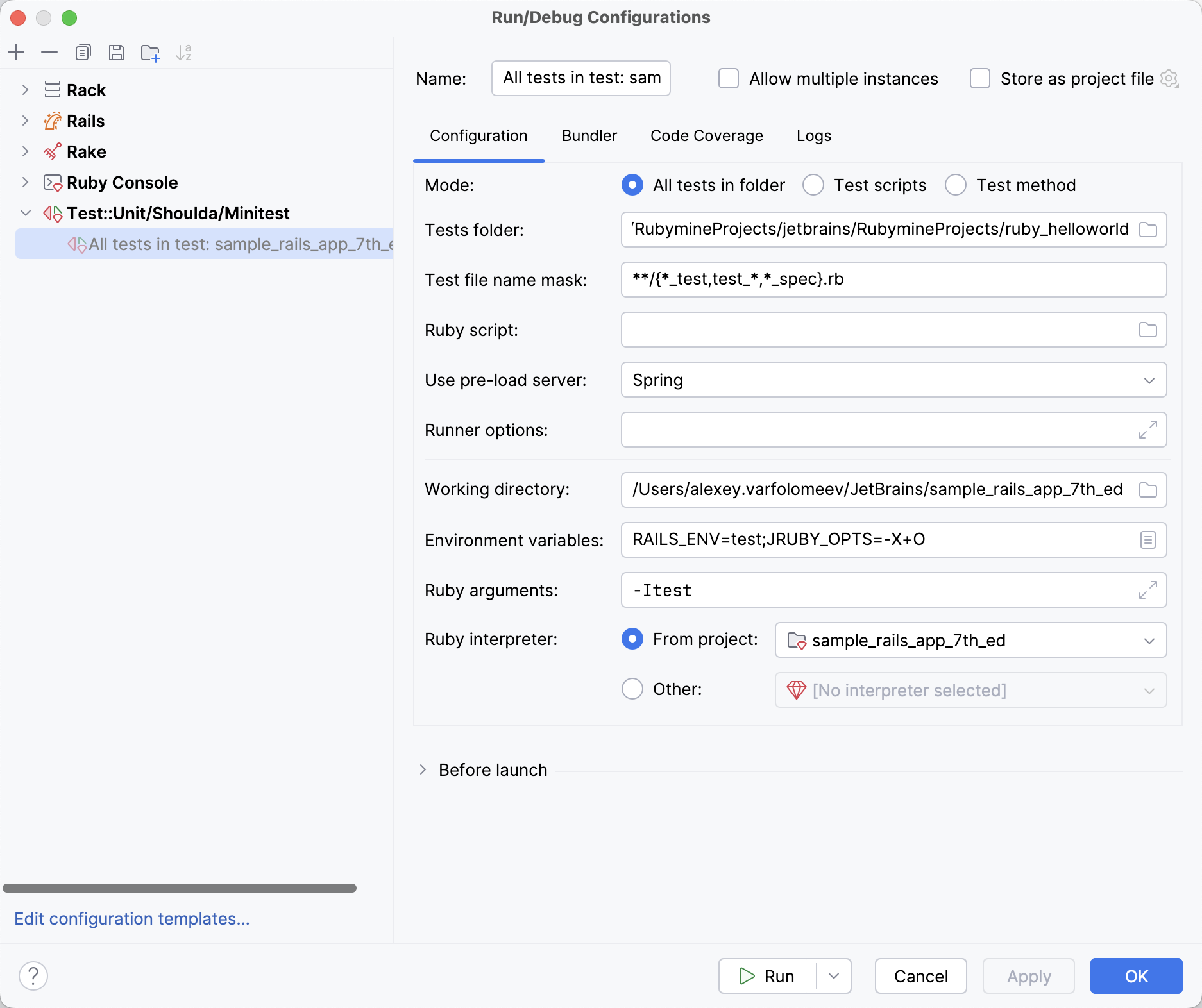Viewport: 1202px width, 1008px height.
Task: Open help via the question mark icon
Action: [34, 976]
